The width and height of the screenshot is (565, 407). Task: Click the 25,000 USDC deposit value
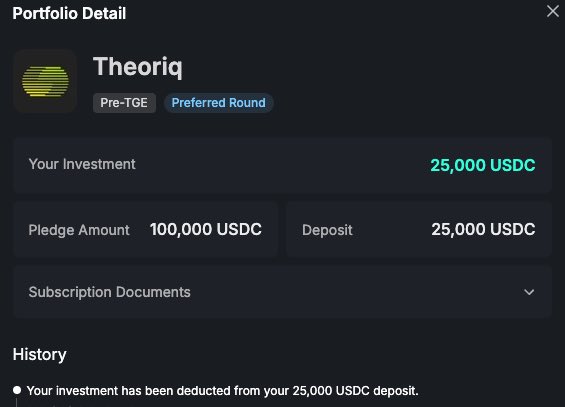(x=483, y=229)
